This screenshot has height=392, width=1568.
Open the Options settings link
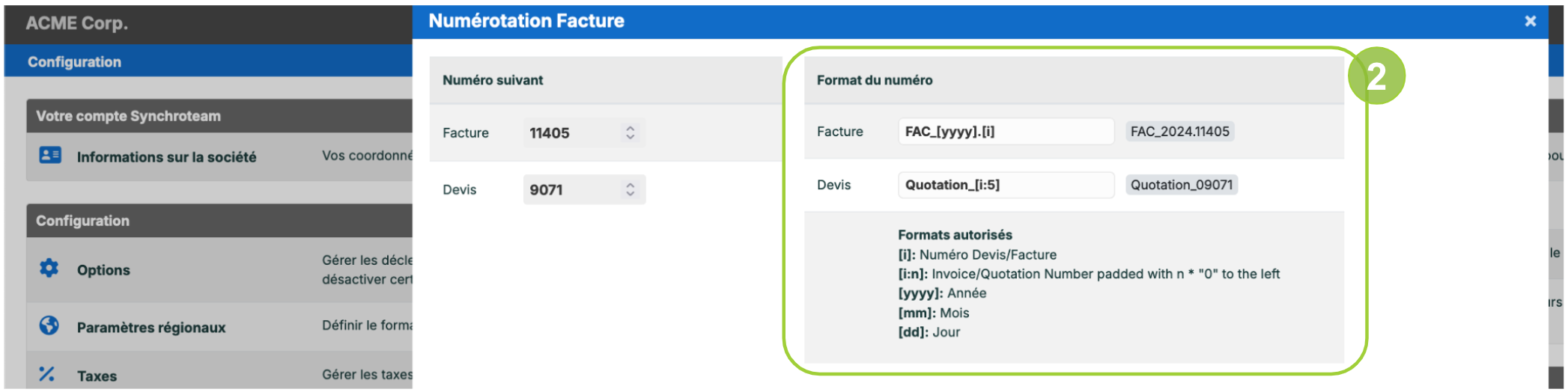103,270
